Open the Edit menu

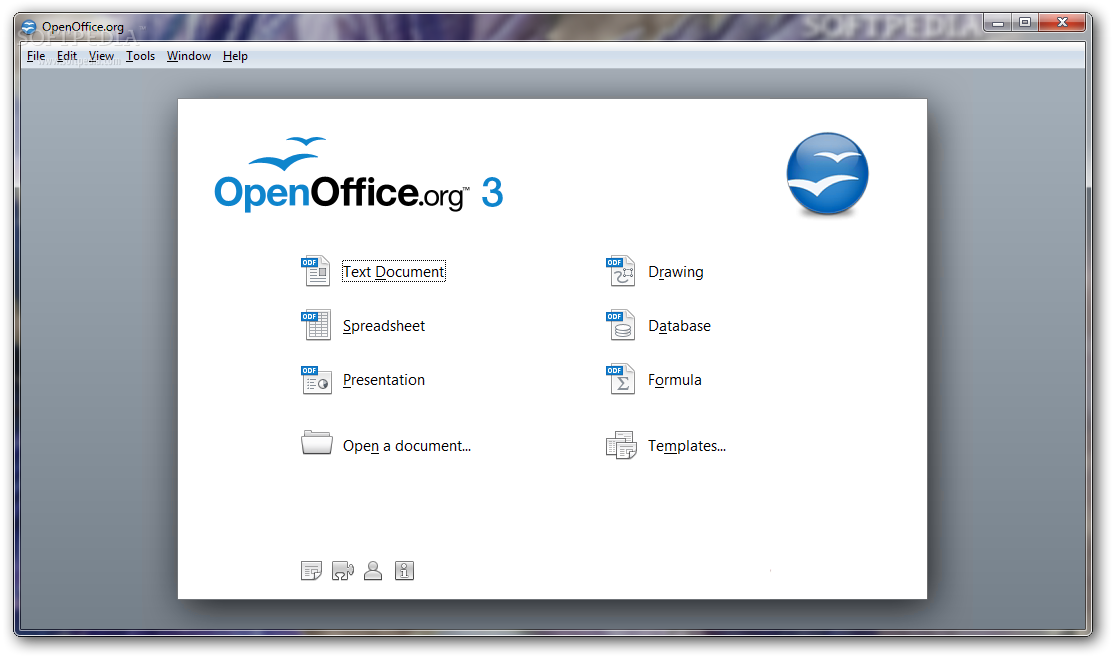[67, 56]
